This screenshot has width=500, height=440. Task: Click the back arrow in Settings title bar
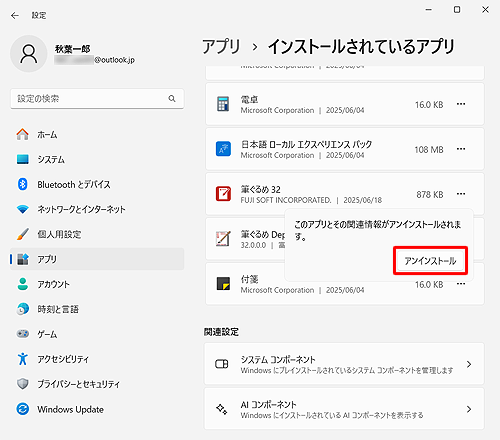click(x=15, y=15)
